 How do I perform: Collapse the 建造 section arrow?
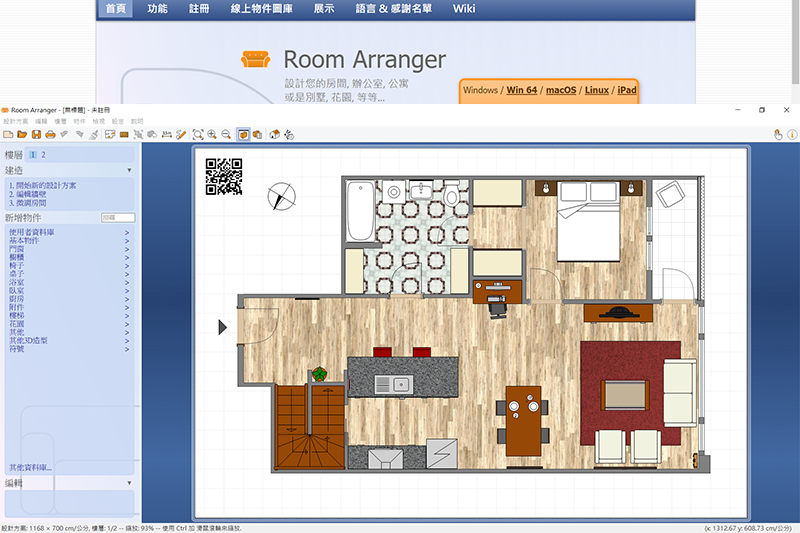(129, 170)
